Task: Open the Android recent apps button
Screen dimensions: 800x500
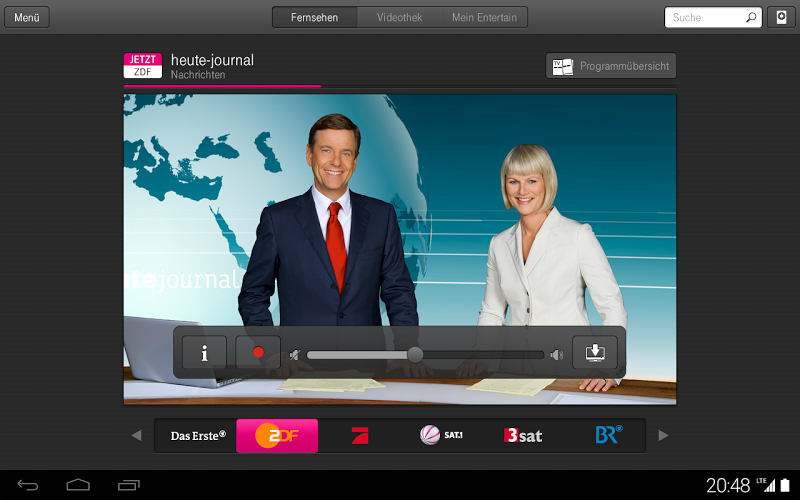Action: point(129,485)
